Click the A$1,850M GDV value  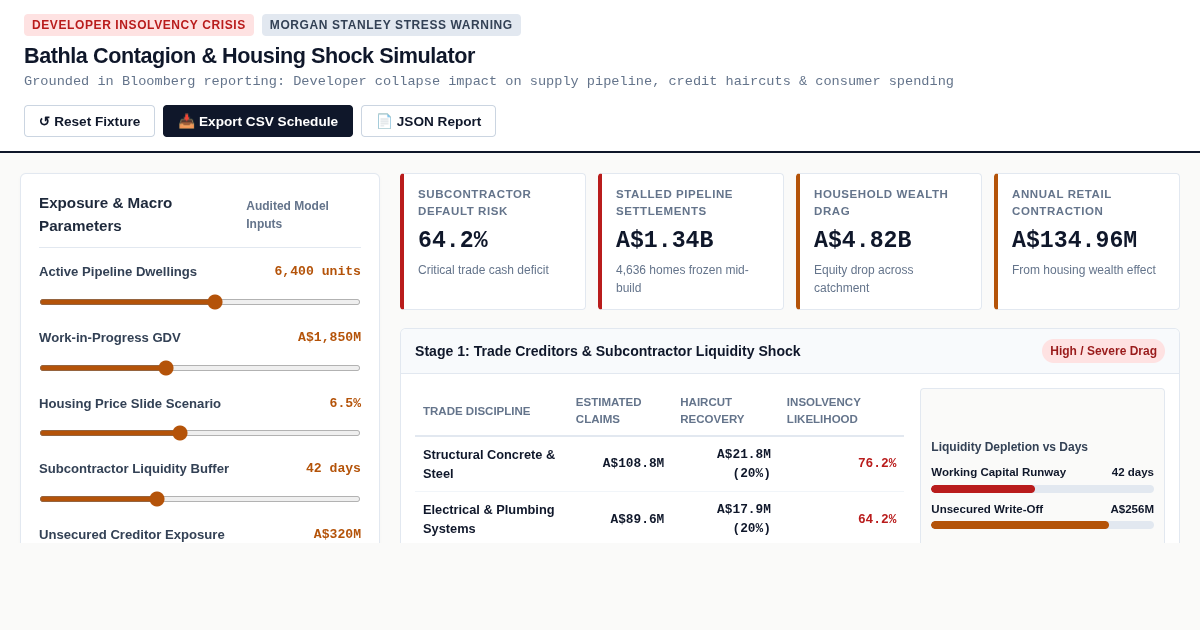(329, 338)
